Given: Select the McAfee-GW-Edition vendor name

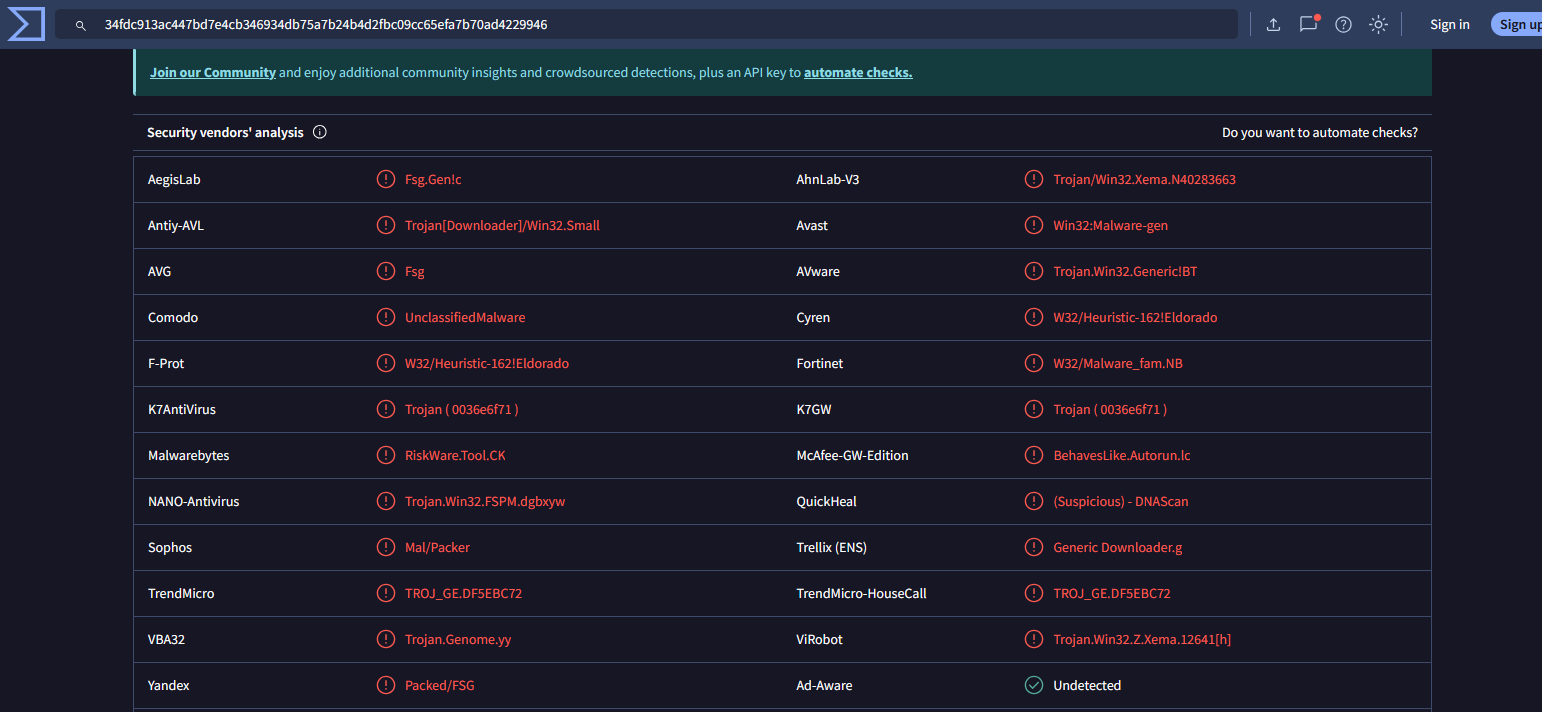Looking at the screenshot, I should tap(853, 455).
